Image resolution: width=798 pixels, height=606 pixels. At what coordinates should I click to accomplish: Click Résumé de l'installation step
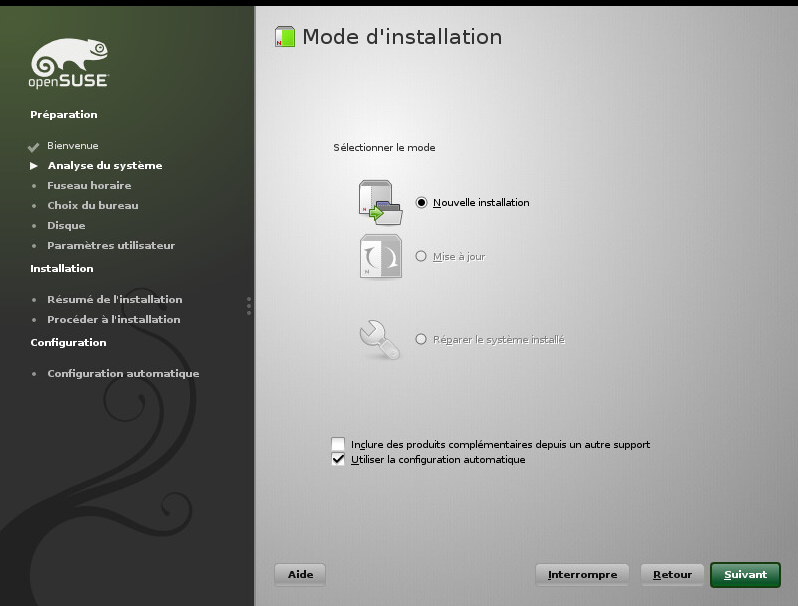click(115, 299)
